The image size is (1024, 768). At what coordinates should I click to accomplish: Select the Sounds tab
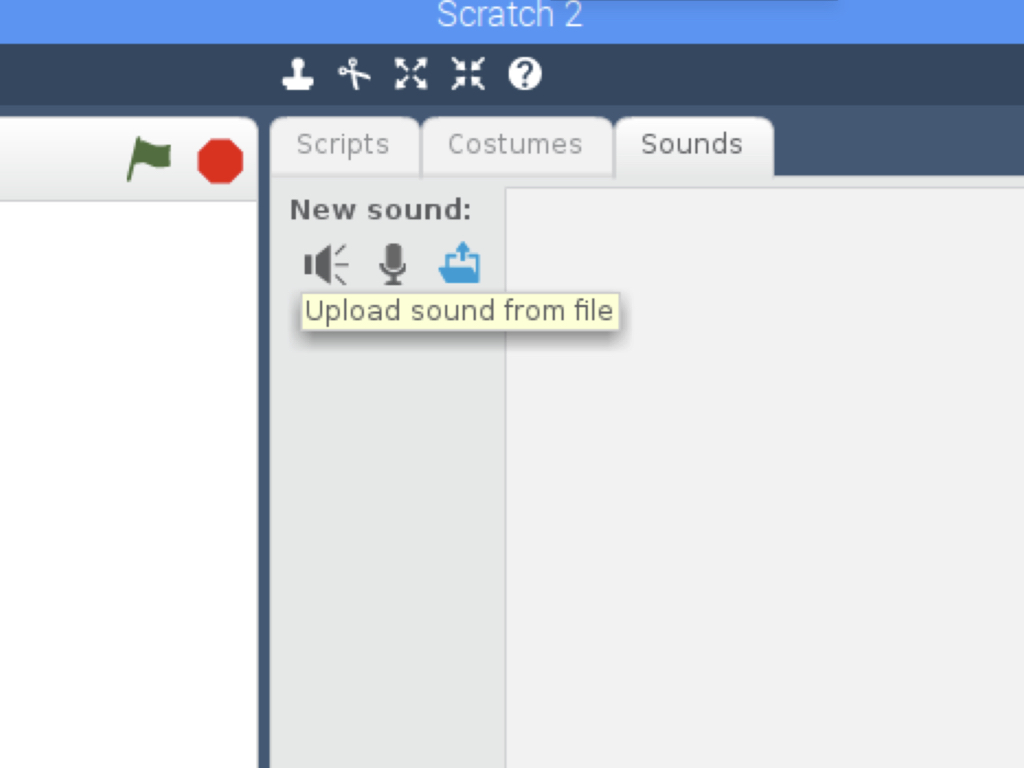[x=693, y=145]
